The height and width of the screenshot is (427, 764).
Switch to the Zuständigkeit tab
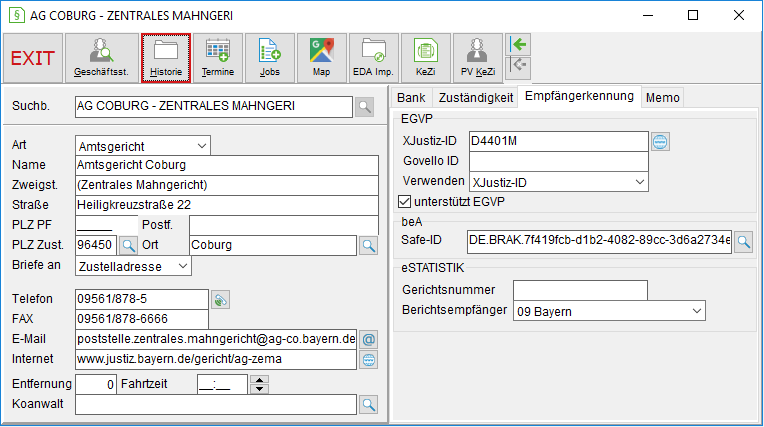[476, 98]
